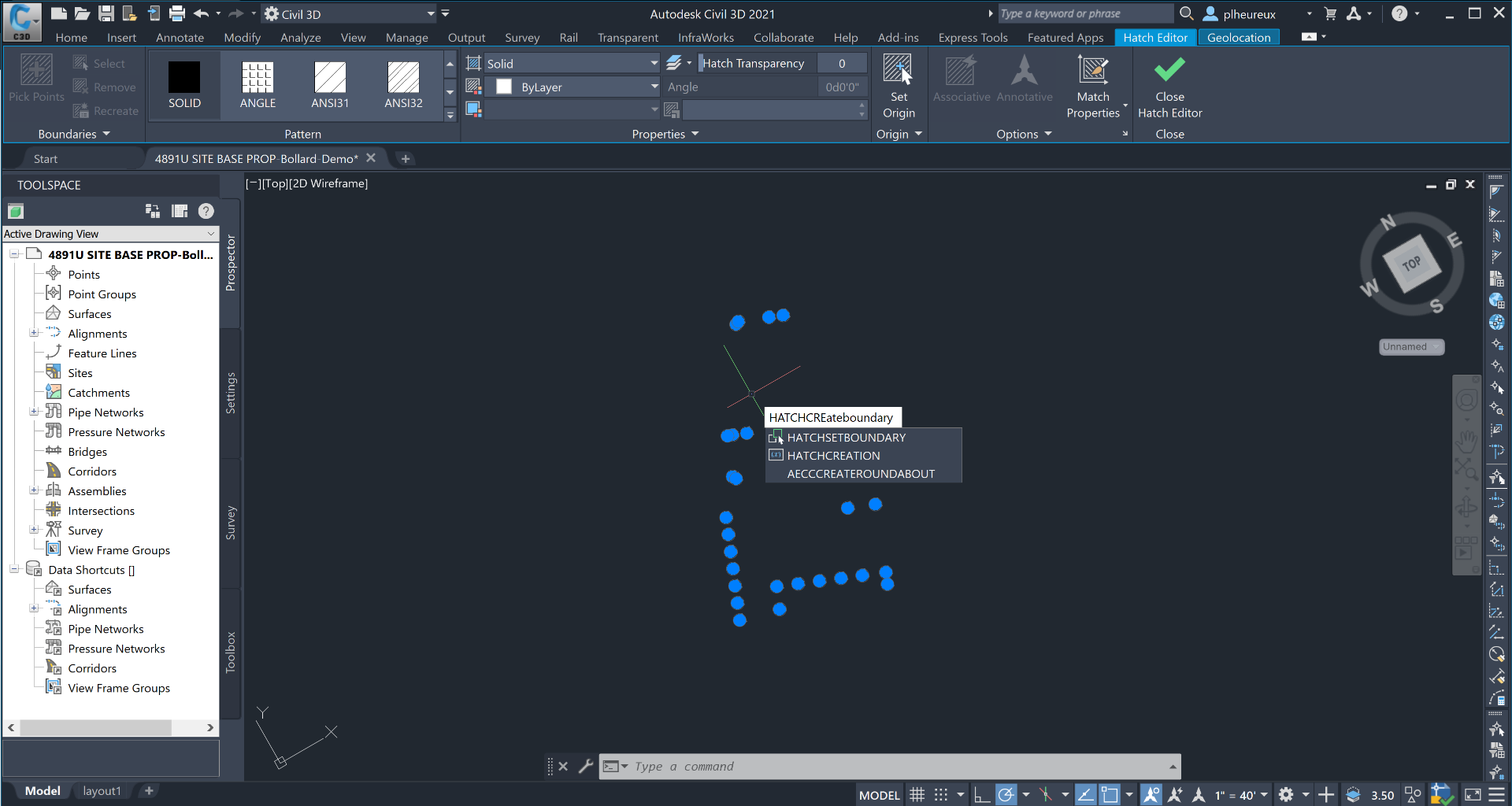
Task: Select the ANSI31 hatch pattern swatch
Action: [x=330, y=85]
